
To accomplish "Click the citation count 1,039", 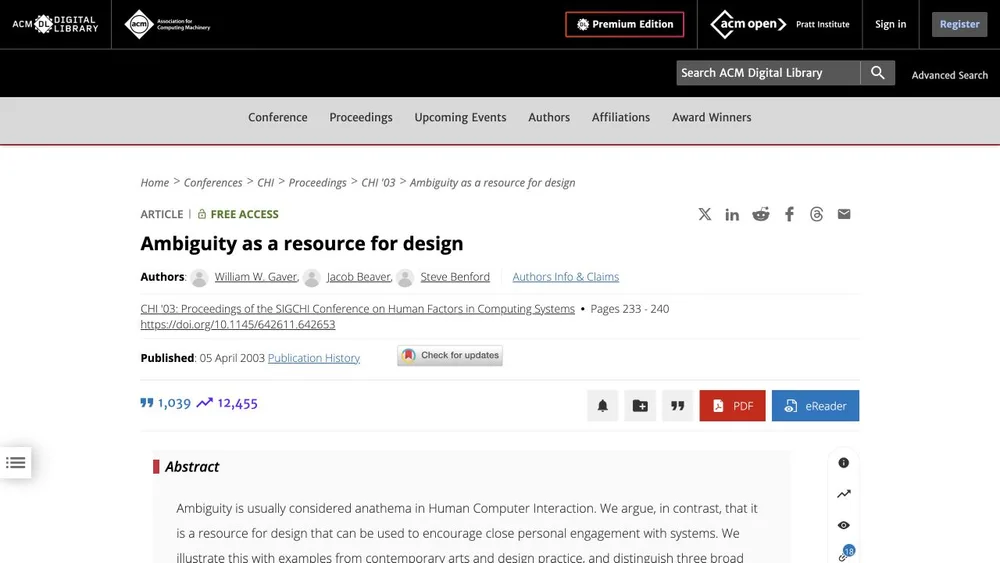I will [x=166, y=404].
